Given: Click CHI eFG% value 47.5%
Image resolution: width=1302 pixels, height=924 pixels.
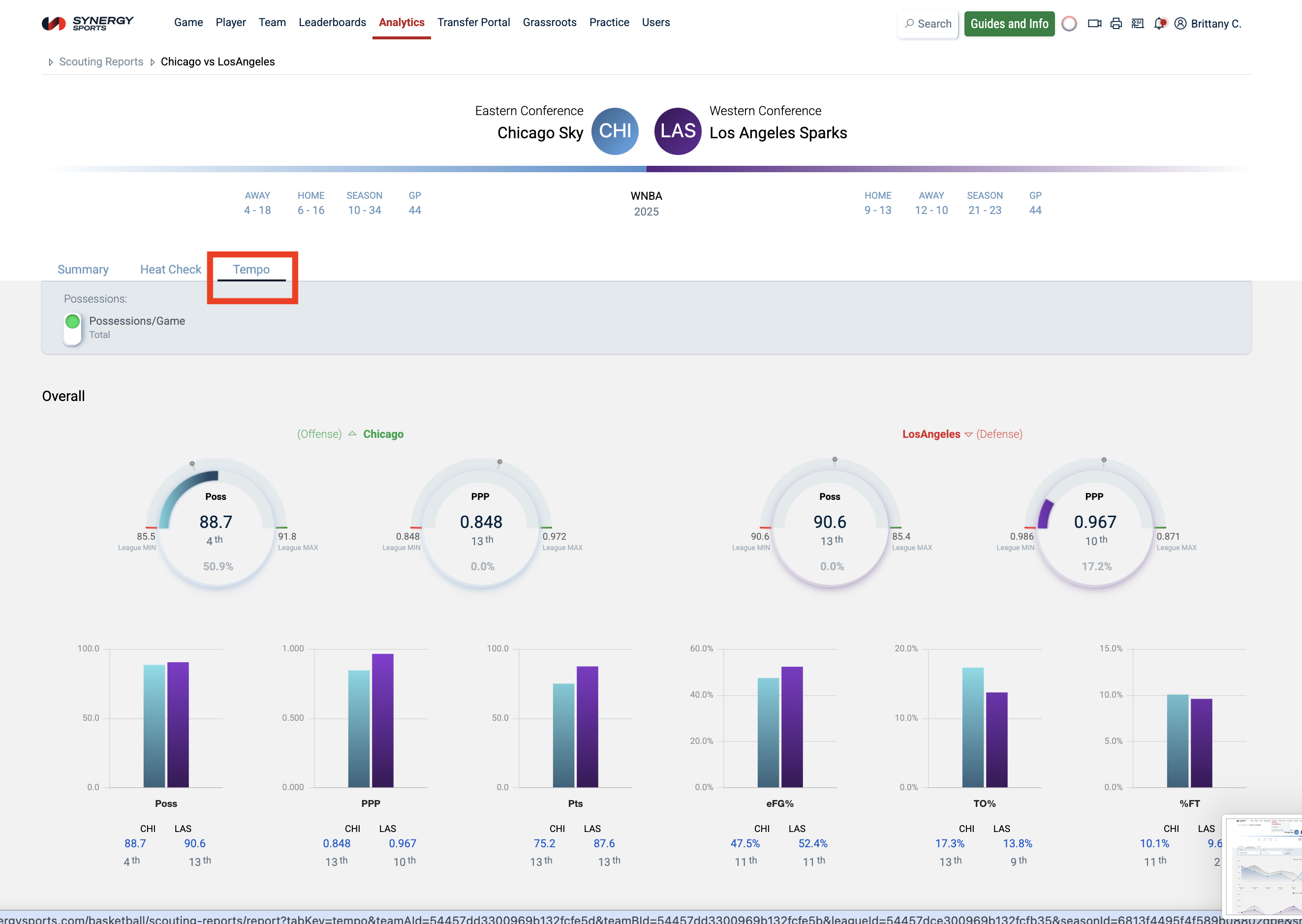Looking at the screenshot, I should click(745, 844).
